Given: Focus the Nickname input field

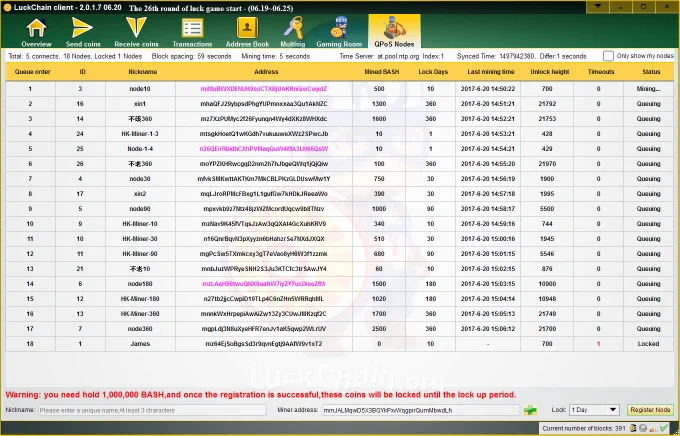Looking at the screenshot, I should (152, 410).
